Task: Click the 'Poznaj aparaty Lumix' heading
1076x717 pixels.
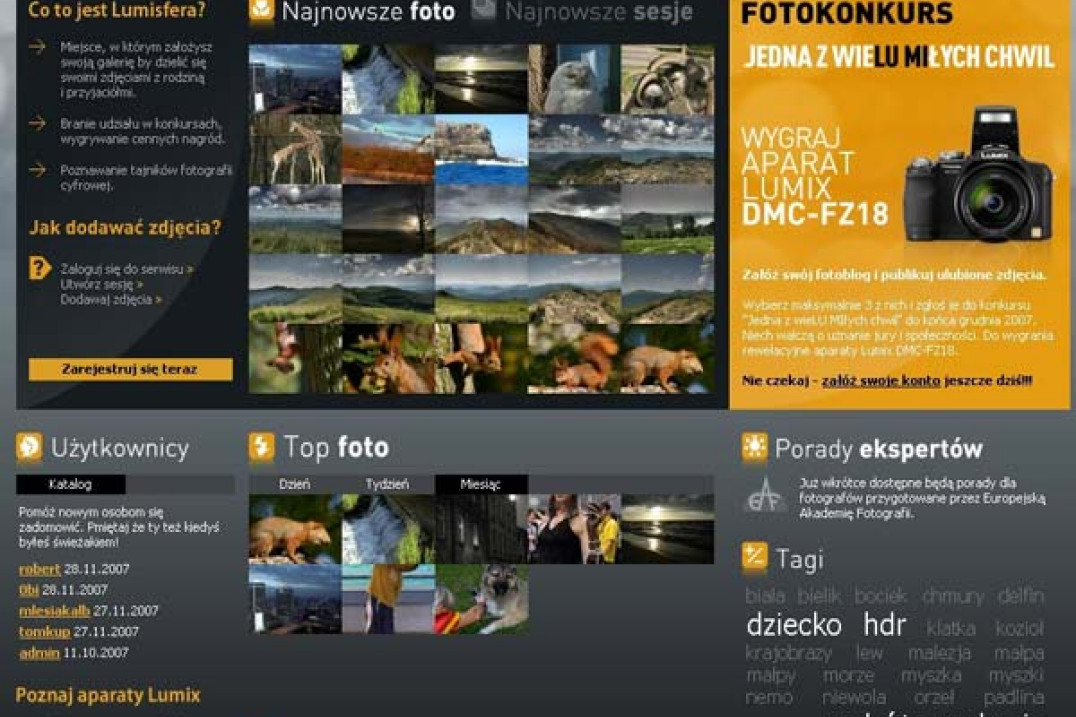Action: 108,695
